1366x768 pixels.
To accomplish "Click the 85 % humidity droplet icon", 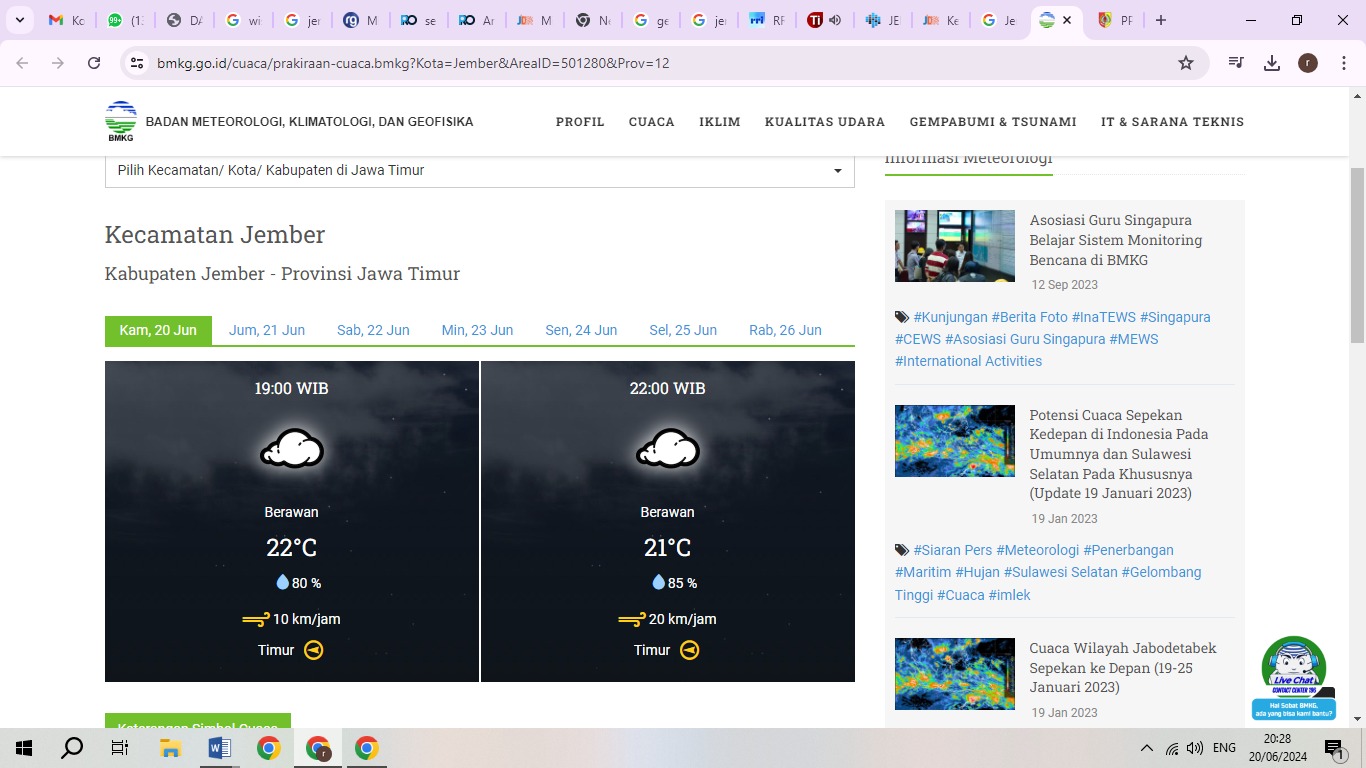I will [x=658, y=582].
